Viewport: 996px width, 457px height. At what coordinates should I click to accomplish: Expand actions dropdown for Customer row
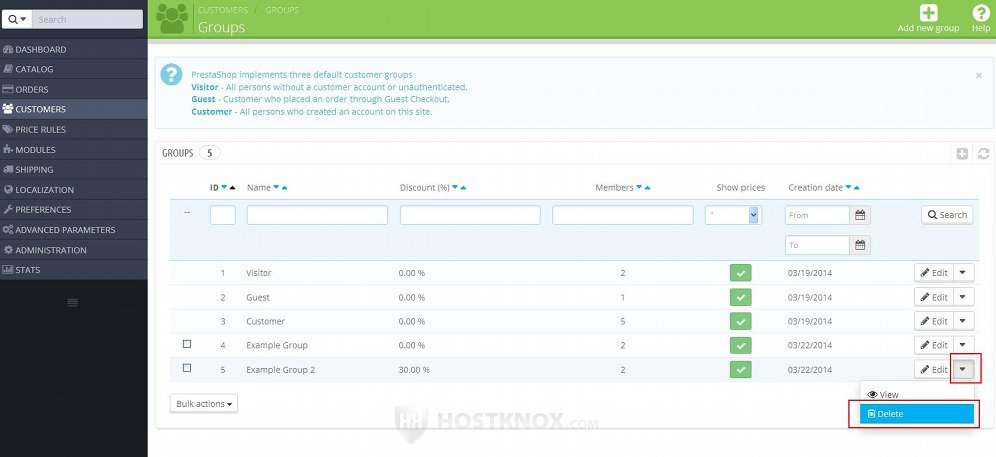tap(964, 322)
